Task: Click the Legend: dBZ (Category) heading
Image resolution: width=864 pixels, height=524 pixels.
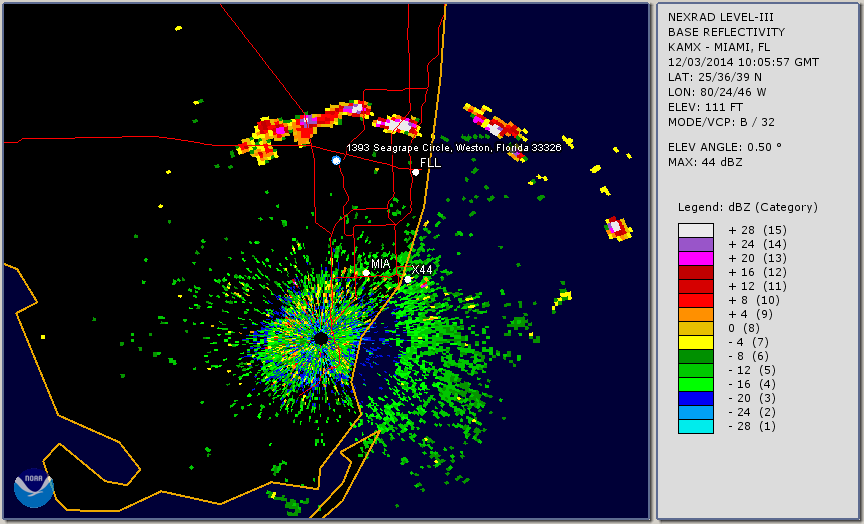Action: 748,208
